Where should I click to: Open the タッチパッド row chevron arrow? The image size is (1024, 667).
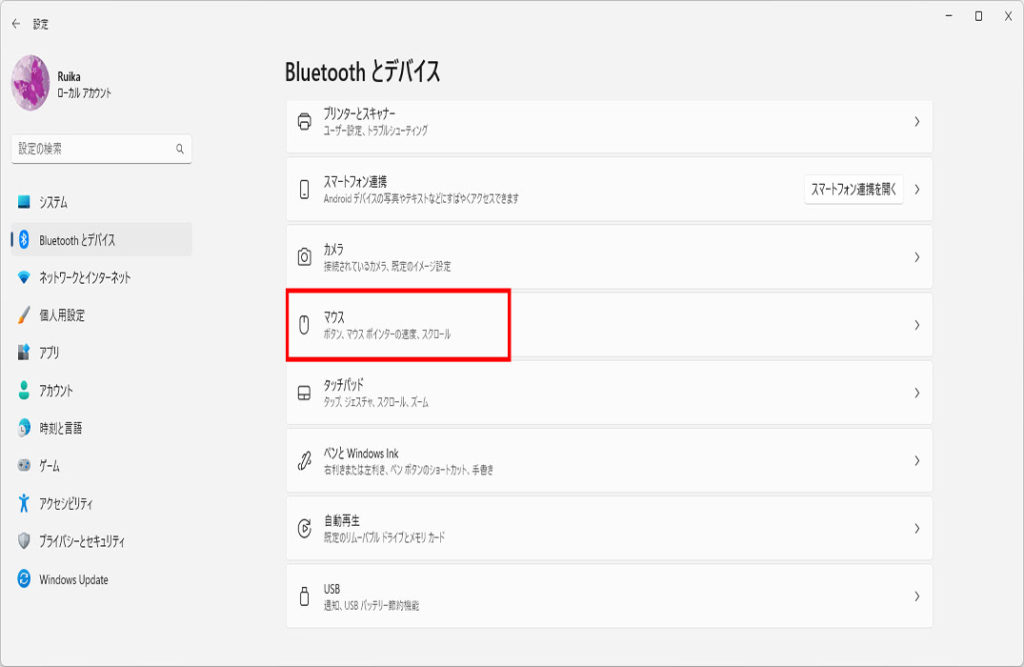[916, 393]
